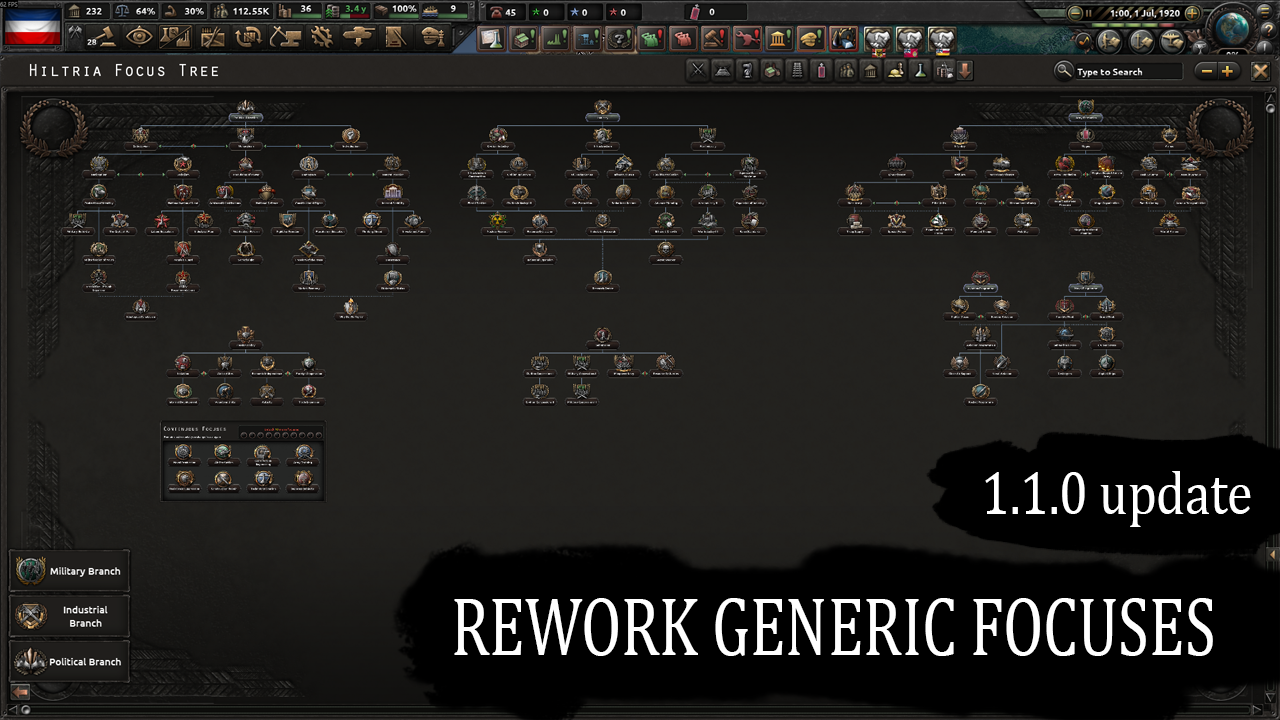Click the fuel value 3.4 y

[x=355, y=11]
